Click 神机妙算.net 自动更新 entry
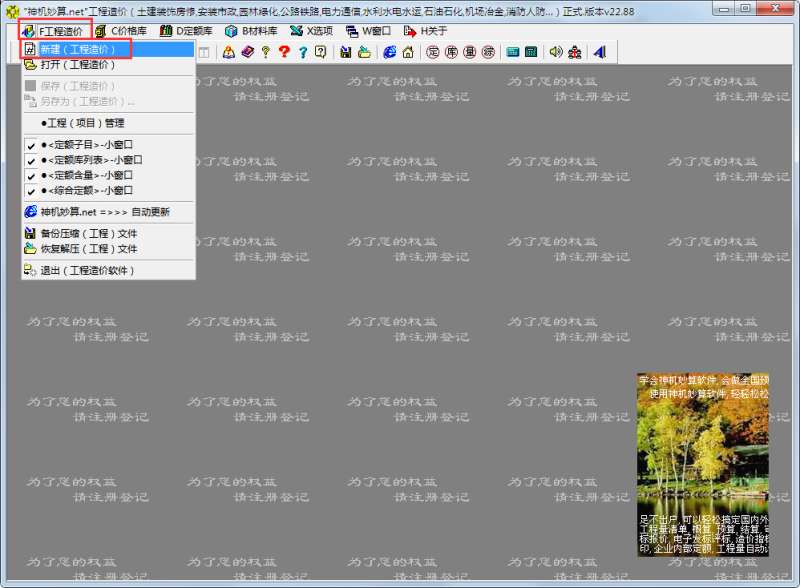 [104, 212]
